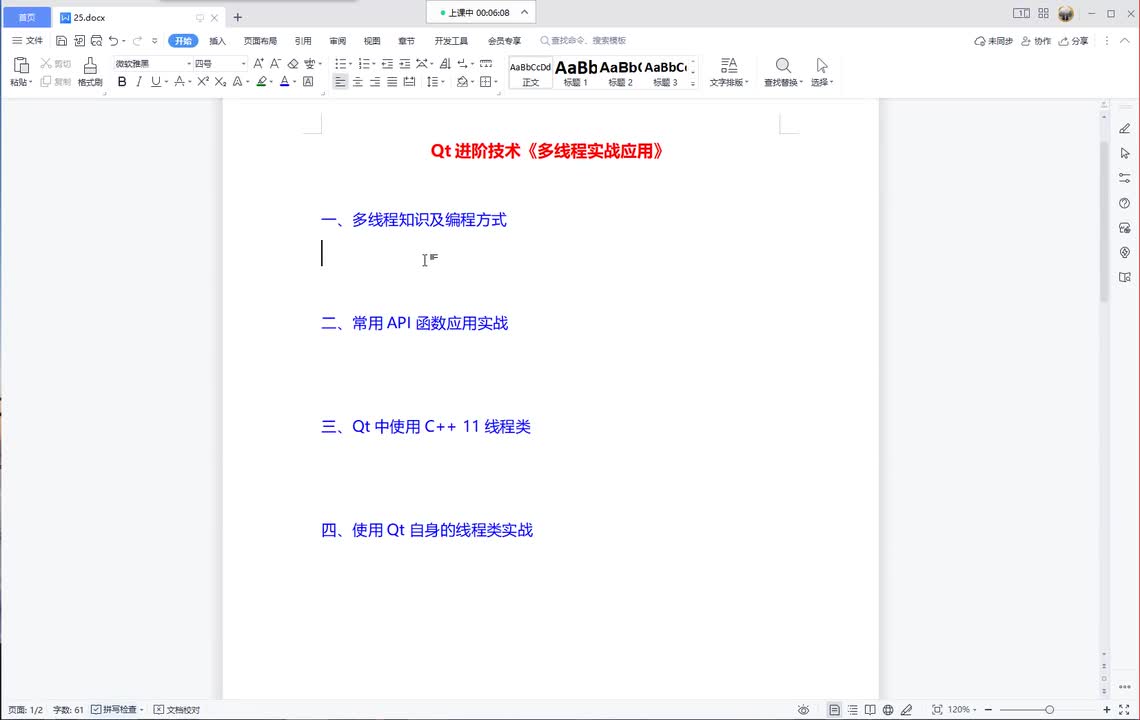Increase paragraph indent
This screenshot has height=720, width=1140.
(x=405, y=63)
